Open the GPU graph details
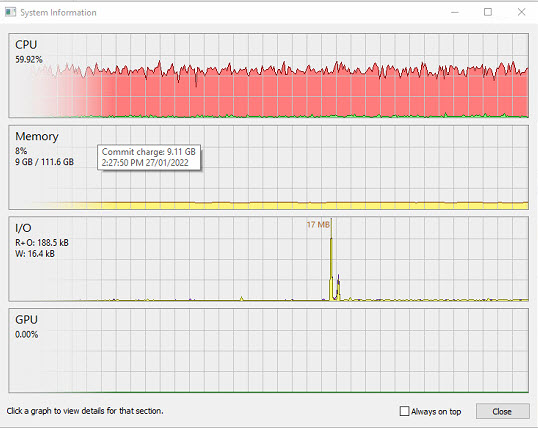The width and height of the screenshot is (538, 428). coord(268,350)
